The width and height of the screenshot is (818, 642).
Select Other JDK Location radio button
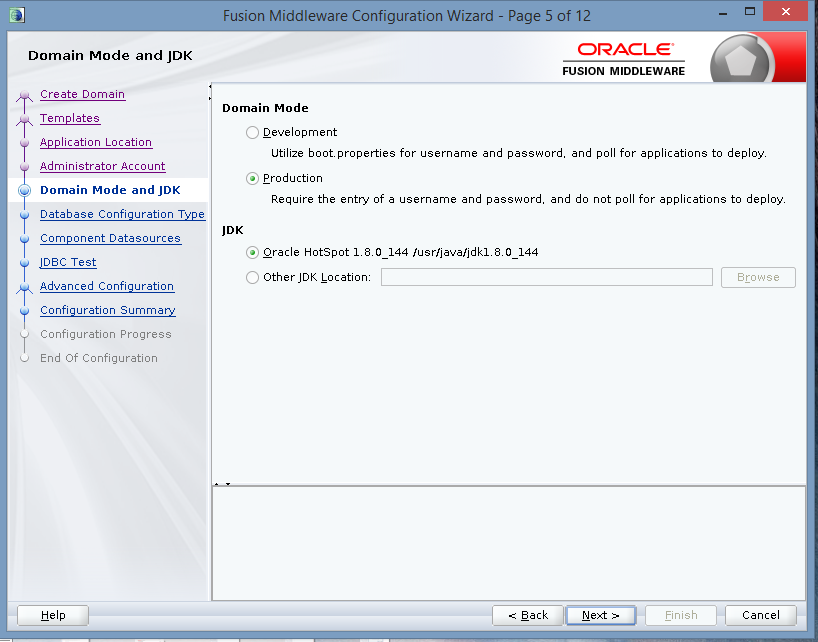(252, 277)
